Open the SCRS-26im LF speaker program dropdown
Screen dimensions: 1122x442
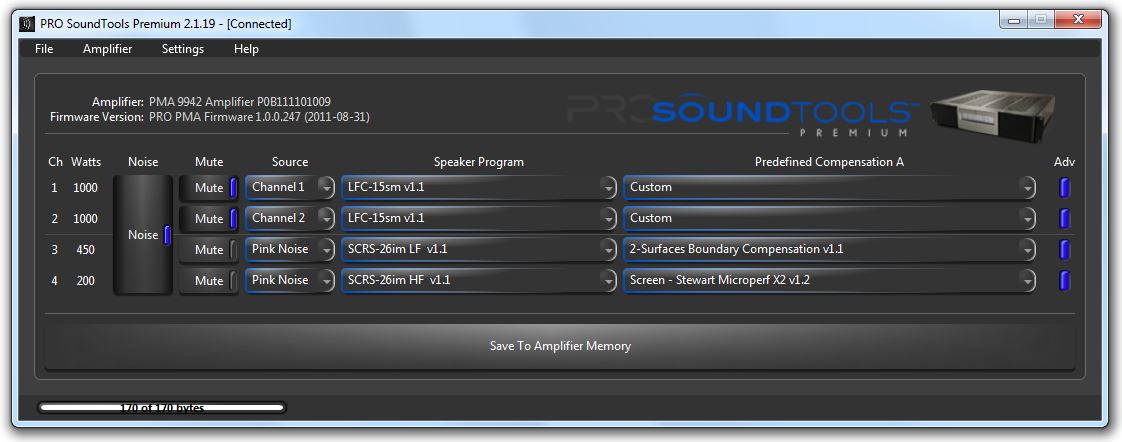[479, 250]
